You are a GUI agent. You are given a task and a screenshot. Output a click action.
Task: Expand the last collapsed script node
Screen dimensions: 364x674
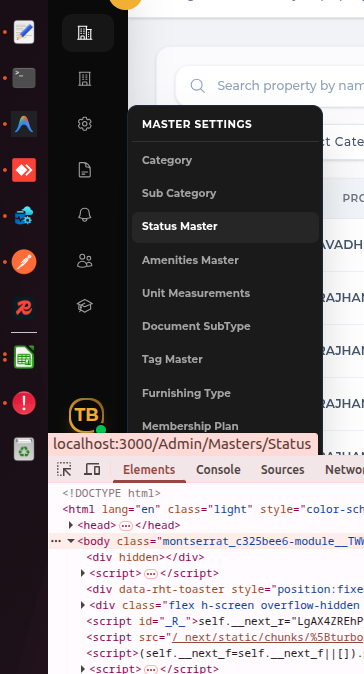click(83, 669)
